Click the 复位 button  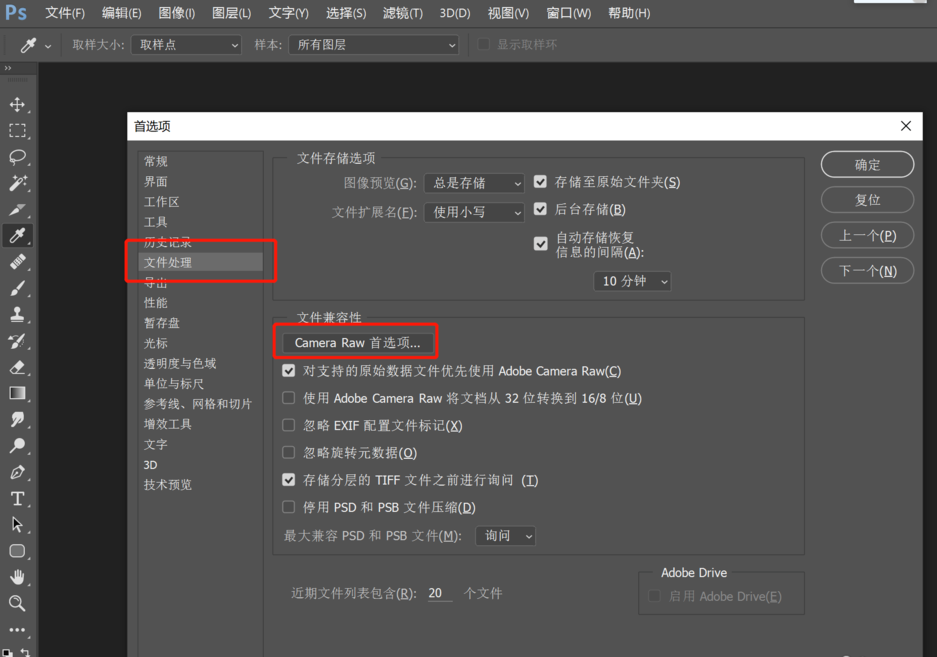click(x=868, y=200)
